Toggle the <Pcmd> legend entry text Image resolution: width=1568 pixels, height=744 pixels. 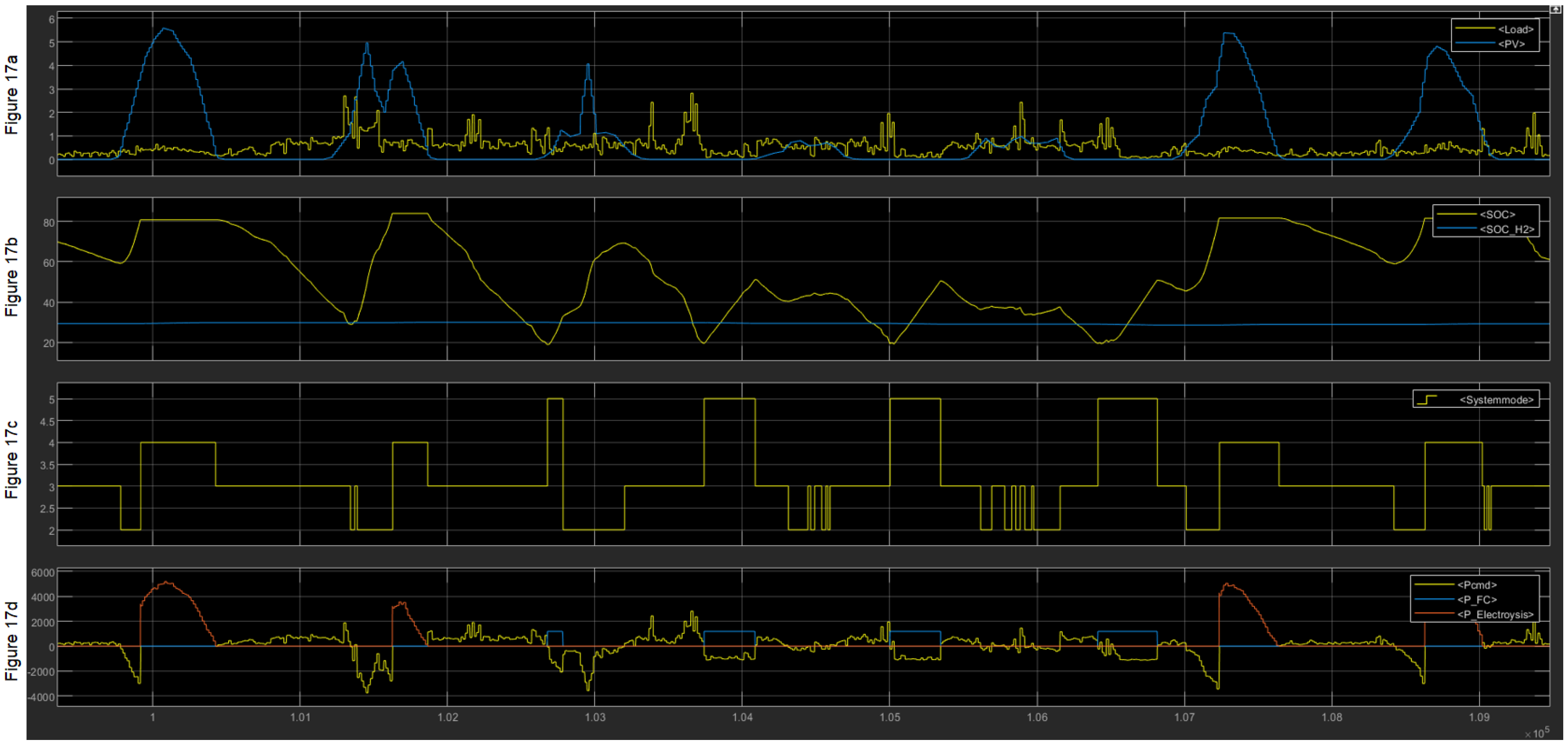coord(1477,585)
